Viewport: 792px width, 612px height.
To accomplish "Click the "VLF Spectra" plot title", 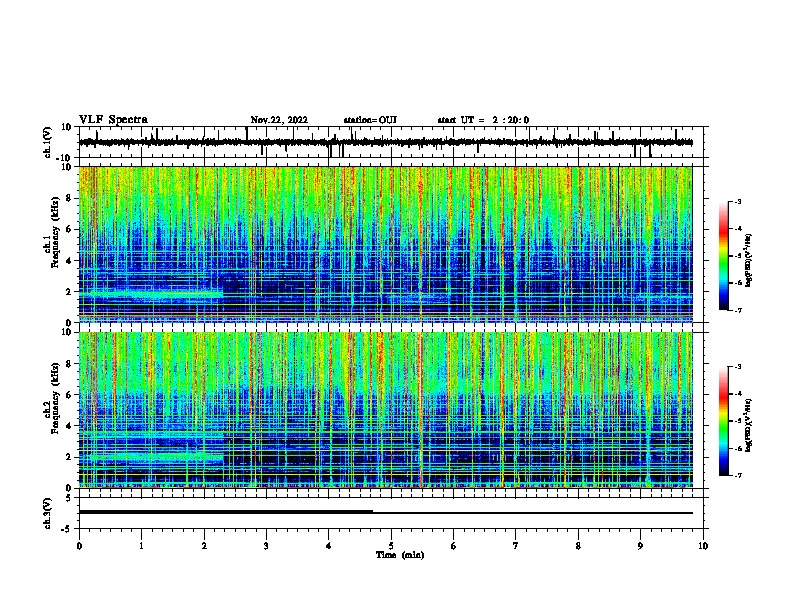I will [113, 120].
